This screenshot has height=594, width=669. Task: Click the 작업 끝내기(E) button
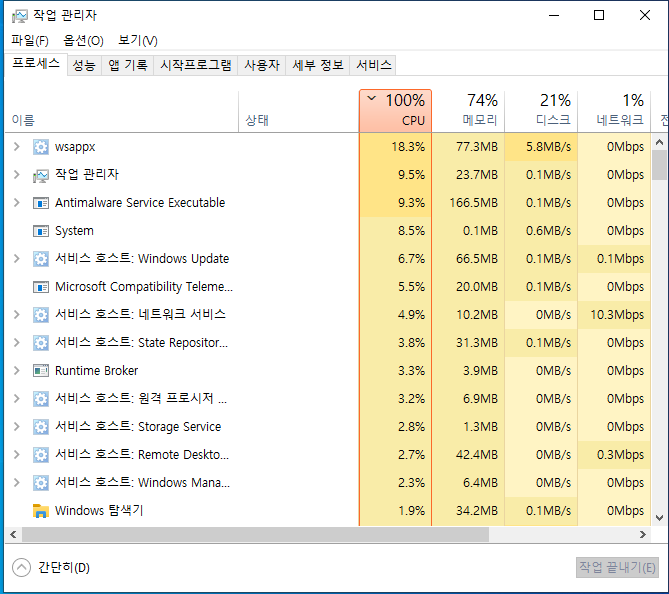617,568
